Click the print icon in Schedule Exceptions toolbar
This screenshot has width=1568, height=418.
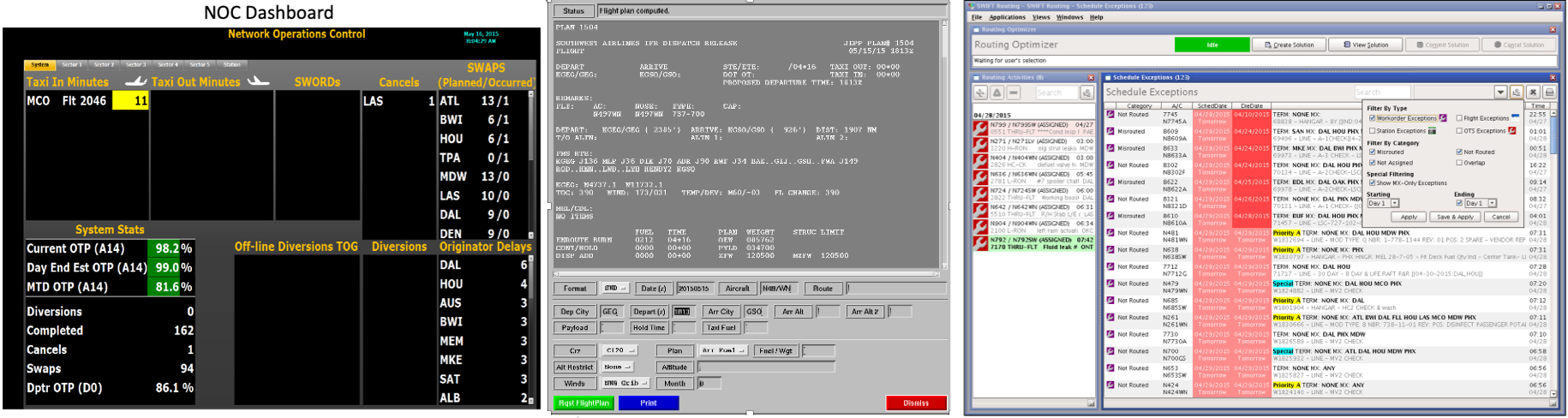tap(1549, 93)
